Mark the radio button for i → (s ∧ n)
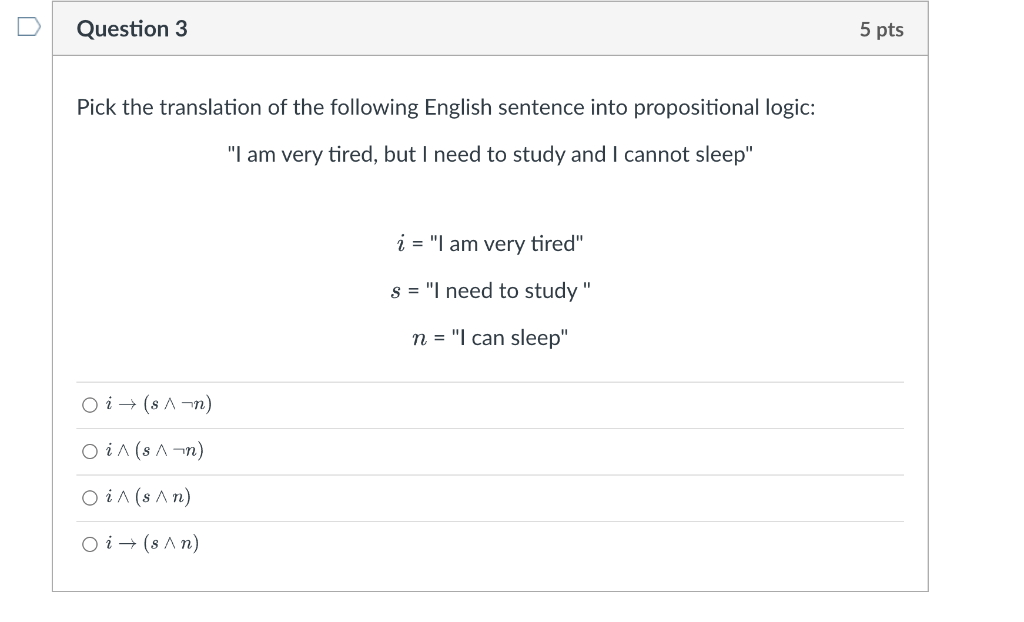The height and width of the screenshot is (622, 1024). 90,544
